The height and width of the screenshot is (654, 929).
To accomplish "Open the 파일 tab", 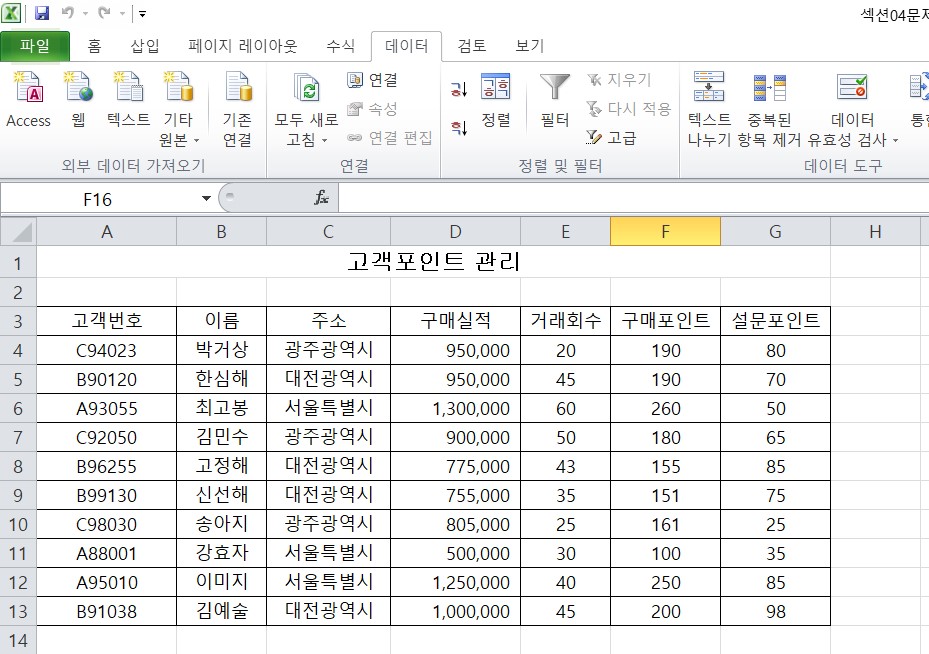I will click(x=35, y=46).
